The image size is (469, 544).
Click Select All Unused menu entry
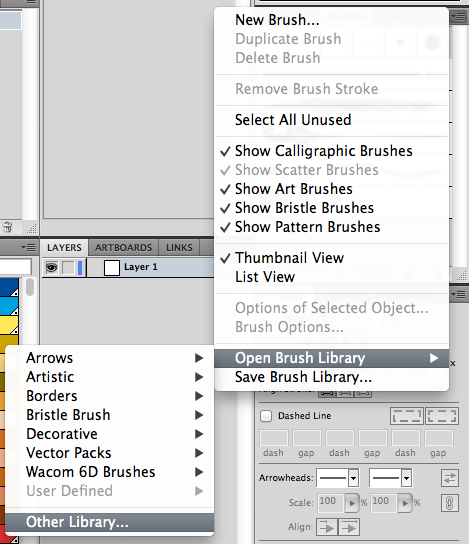point(331,120)
